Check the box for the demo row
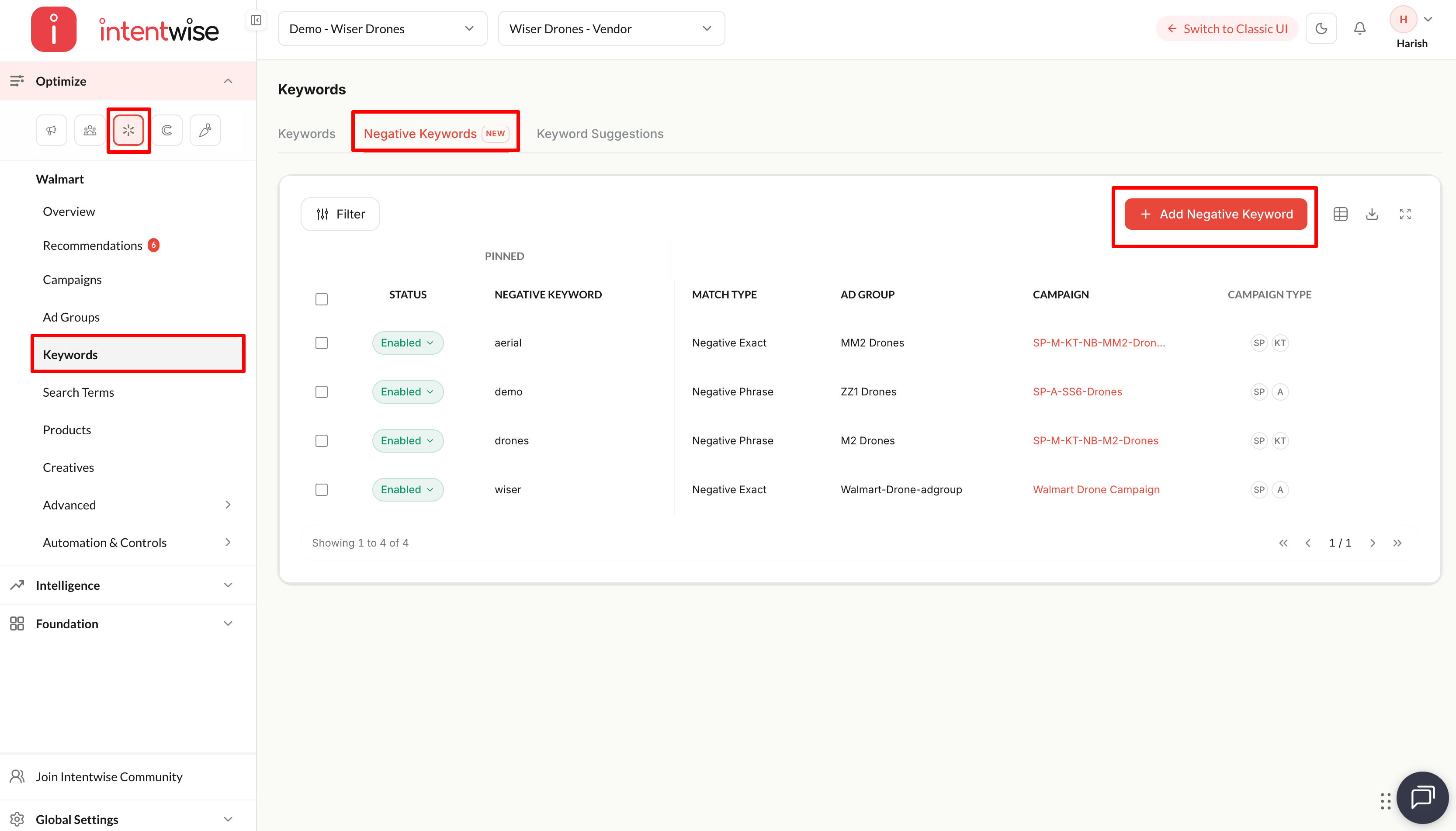This screenshot has width=1456, height=831. 321,392
